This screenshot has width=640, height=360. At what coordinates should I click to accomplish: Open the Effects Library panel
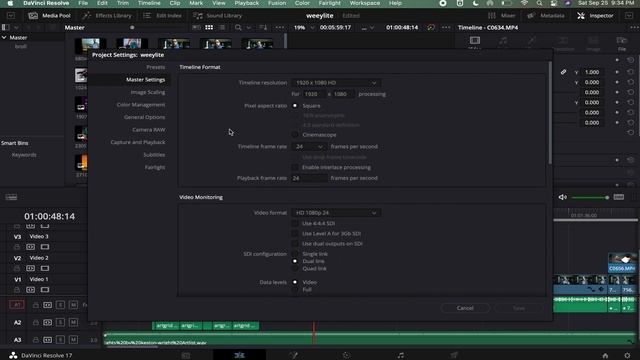pos(107,16)
